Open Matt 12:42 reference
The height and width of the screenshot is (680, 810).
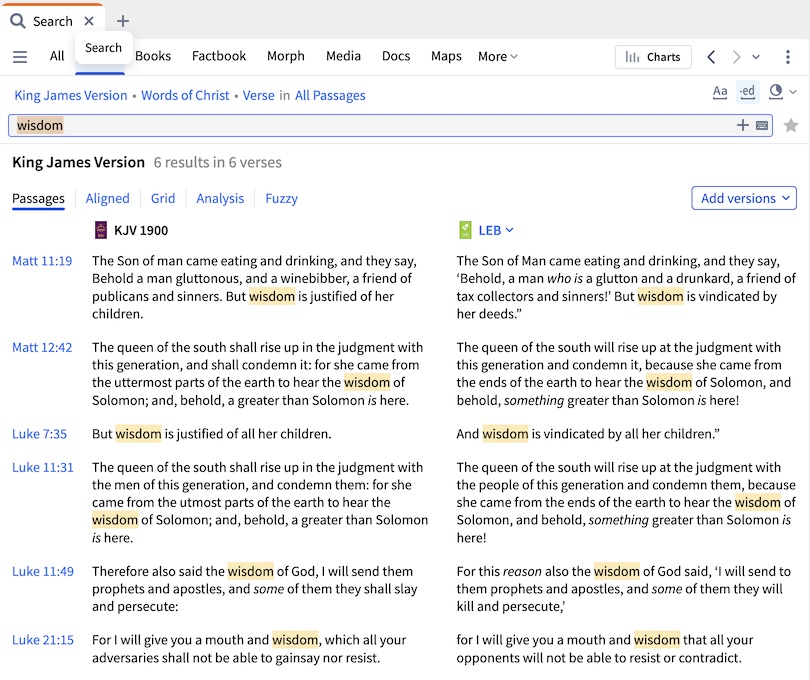(42, 347)
